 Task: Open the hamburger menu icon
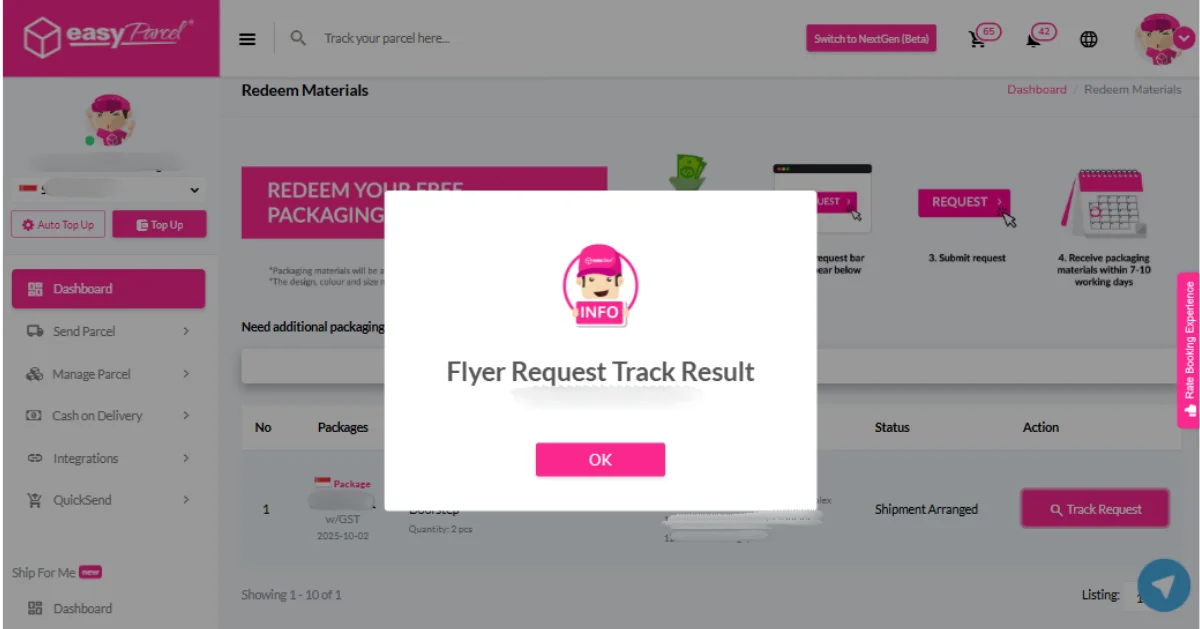[x=247, y=39]
